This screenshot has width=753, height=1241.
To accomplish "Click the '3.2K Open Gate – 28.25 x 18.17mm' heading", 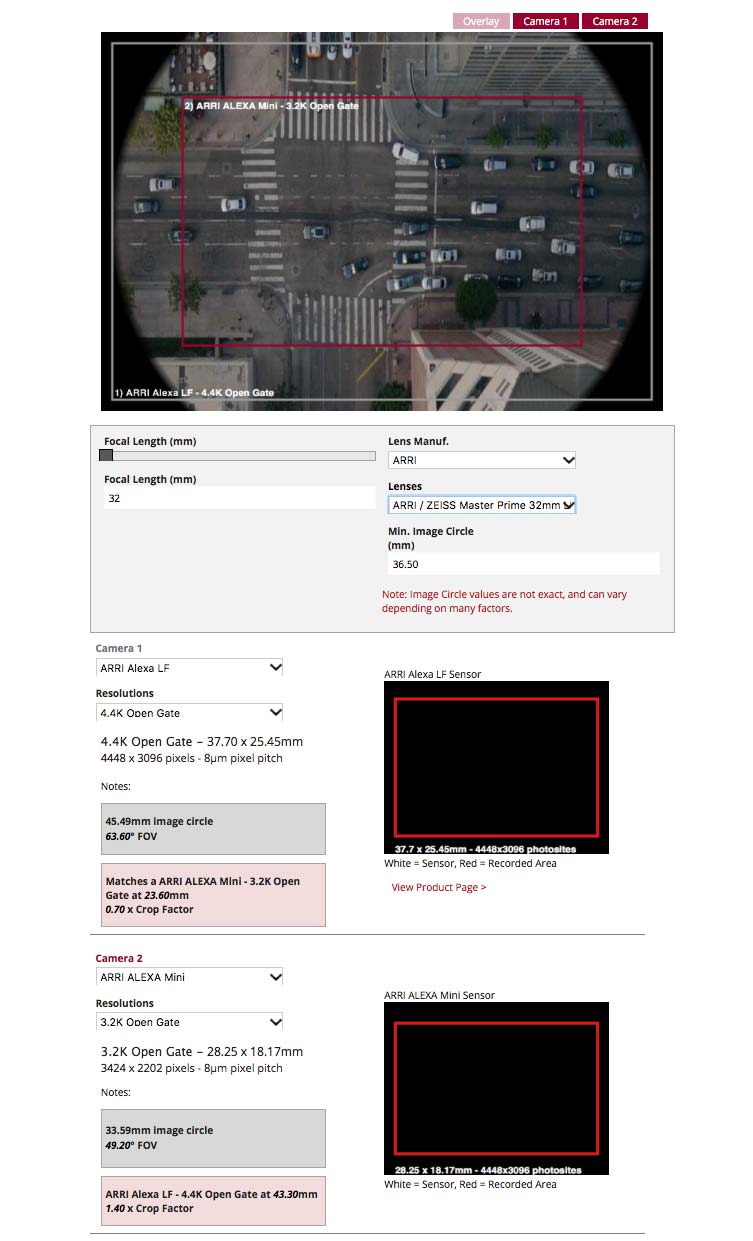I will coord(202,1051).
